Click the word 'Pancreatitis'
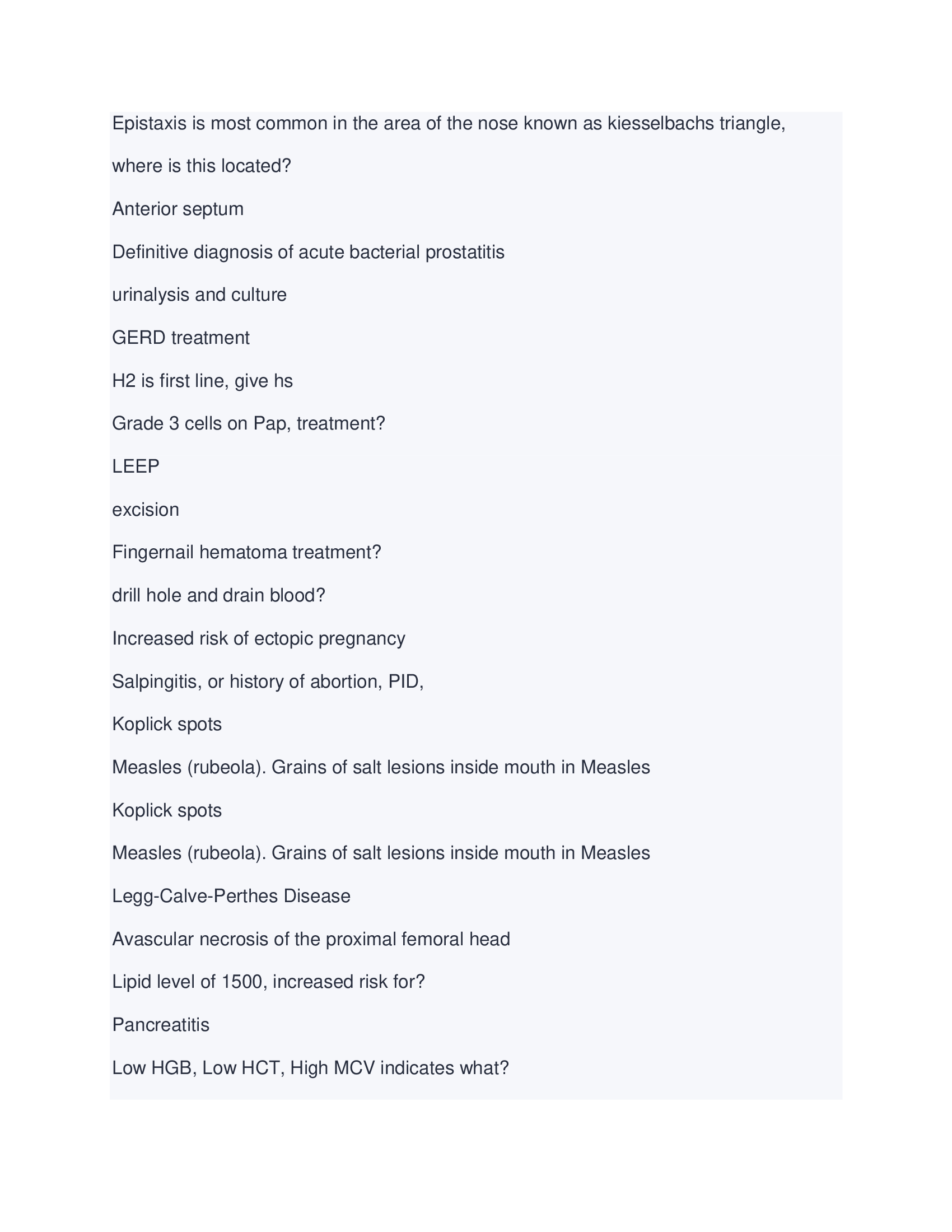952x1232 pixels. click(x=160, y=1025)
